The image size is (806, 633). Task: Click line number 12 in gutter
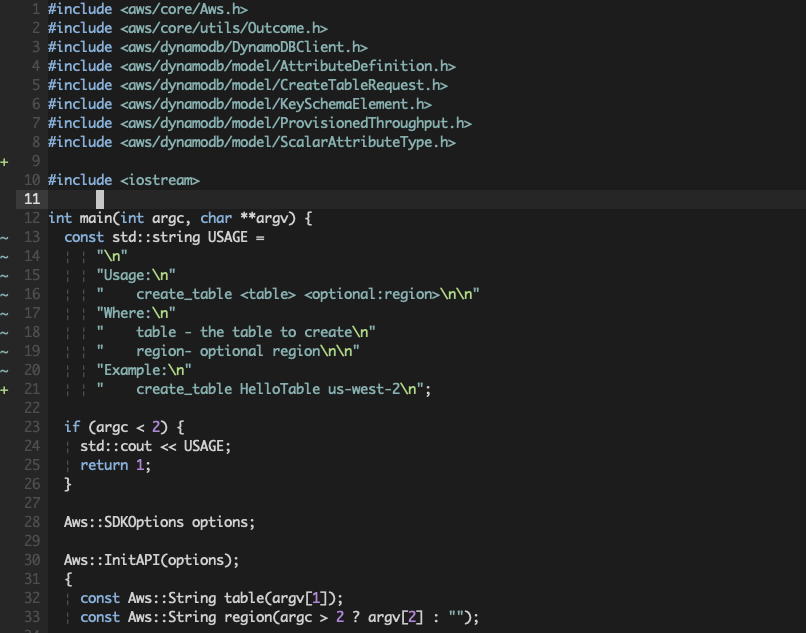pyautogui.click(x=32, y=218)
